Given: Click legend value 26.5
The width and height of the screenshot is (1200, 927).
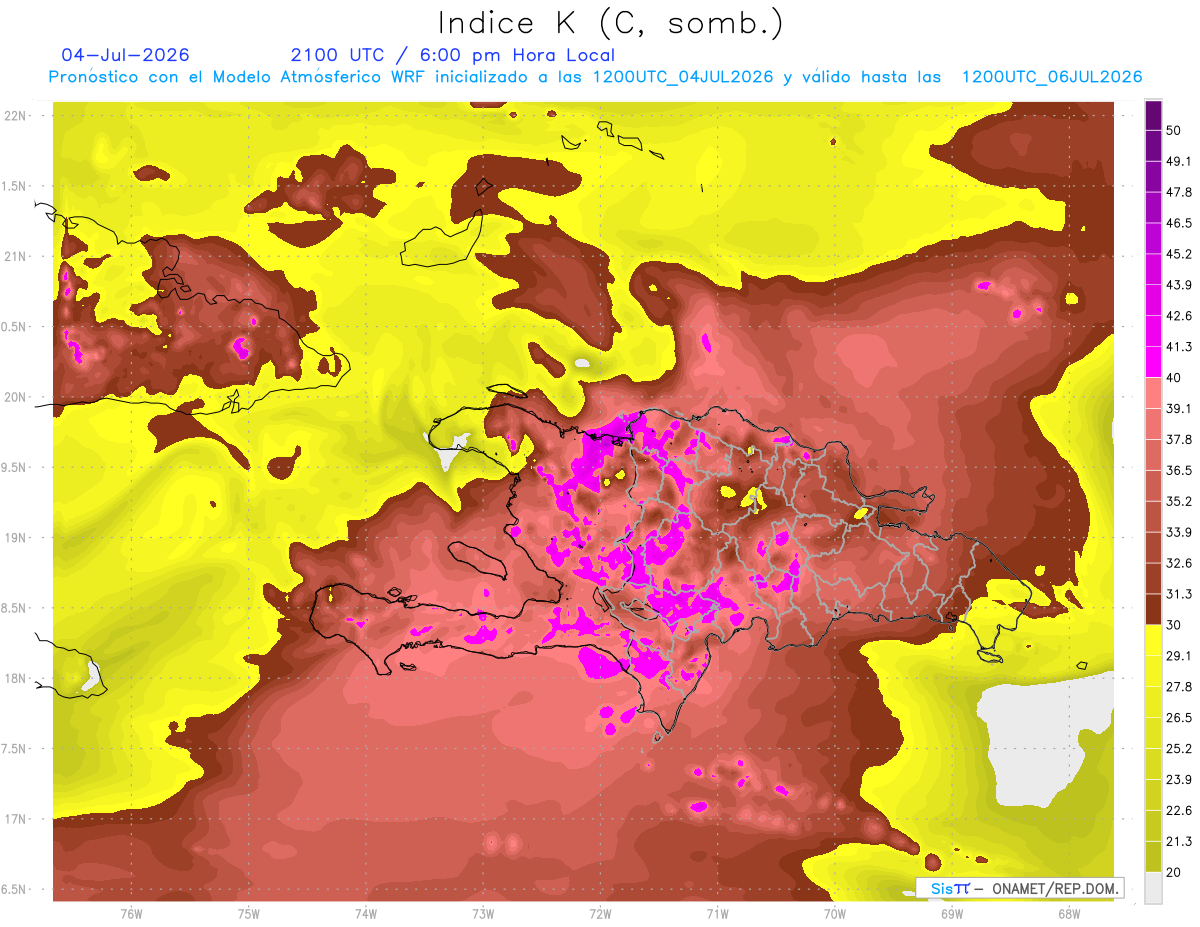Looking at the screenshot, I should tap(1179, 717).
